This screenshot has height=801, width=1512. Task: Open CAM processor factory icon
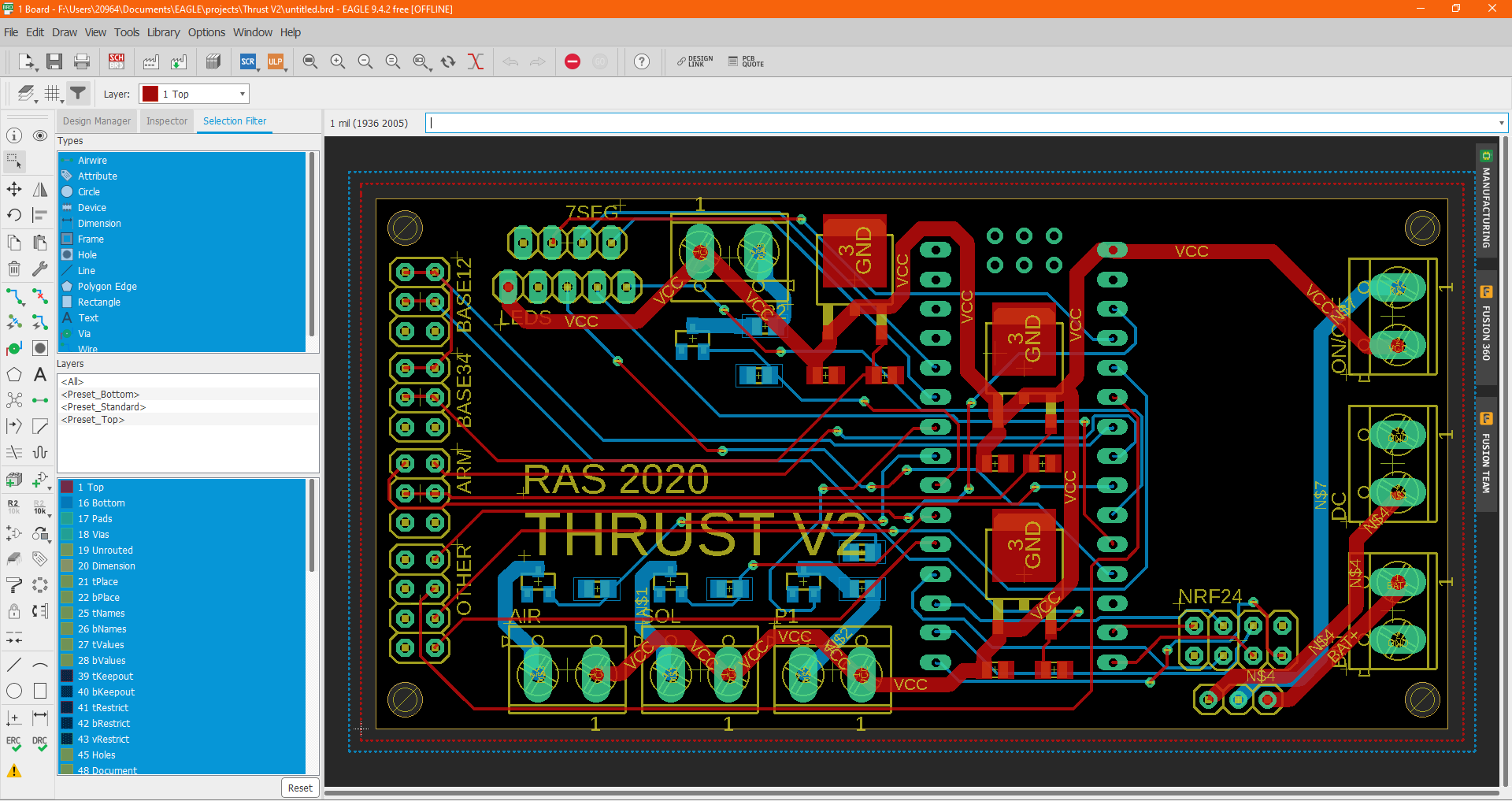point(151,61)
